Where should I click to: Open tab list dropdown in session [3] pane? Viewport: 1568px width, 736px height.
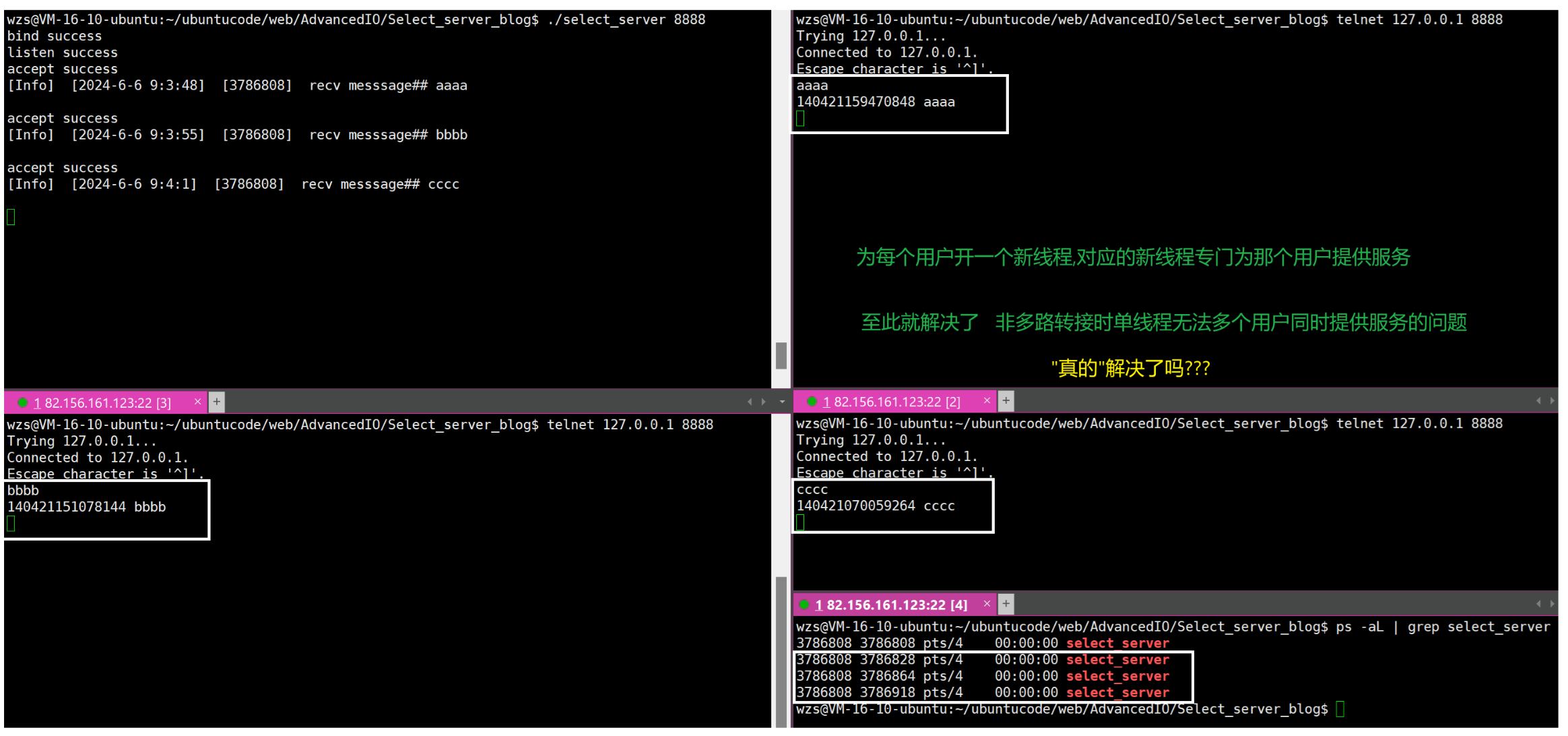(x=782, y=402)
